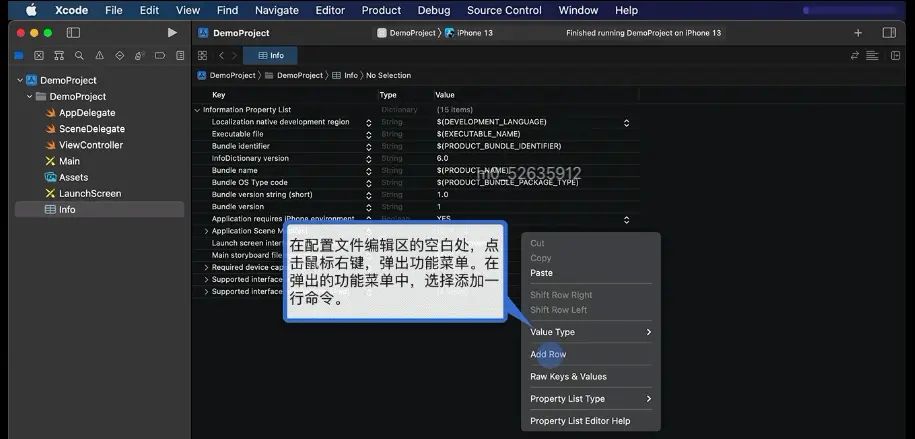Toggle the left navigator sidebar button
The height and width of the screenshot is (439, 915).
pyautogui.click(x=73, y=33)
